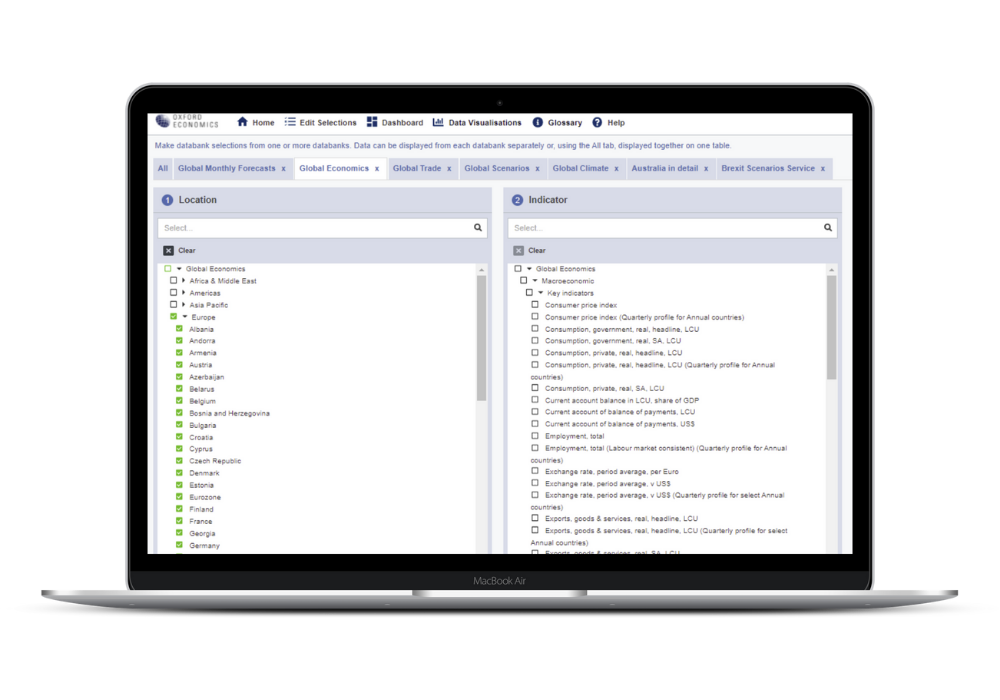Image resolution: width=1000 pixels, height=700 pixels.
Task: Click the Indicator Select search field
Action: pyautogui.click(x=660, y=228)
